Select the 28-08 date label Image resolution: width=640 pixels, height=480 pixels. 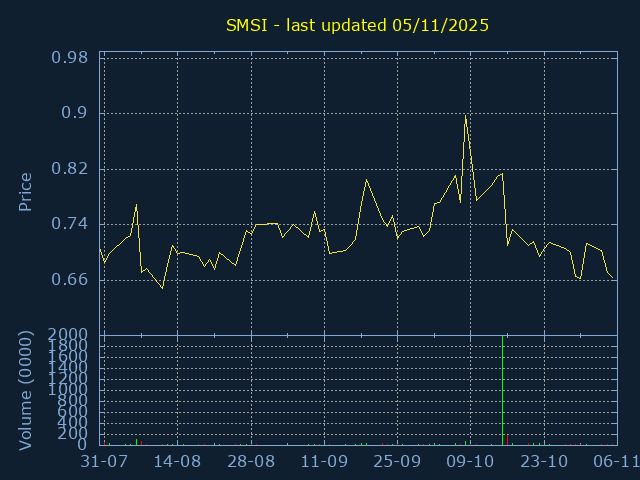pyautogui.click(x=251, y=462)
